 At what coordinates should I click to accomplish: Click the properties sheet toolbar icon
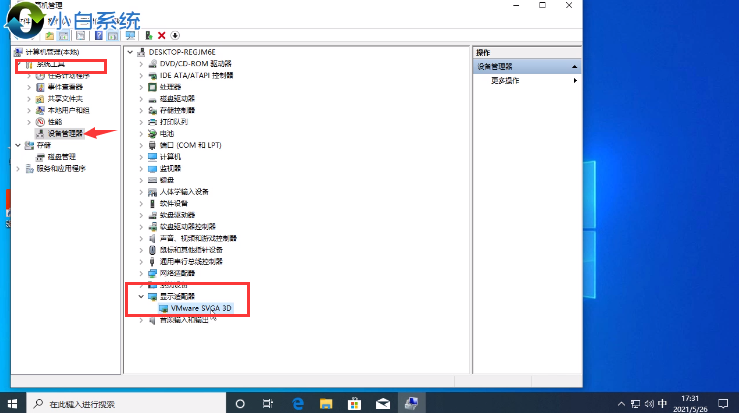(81, 35)
